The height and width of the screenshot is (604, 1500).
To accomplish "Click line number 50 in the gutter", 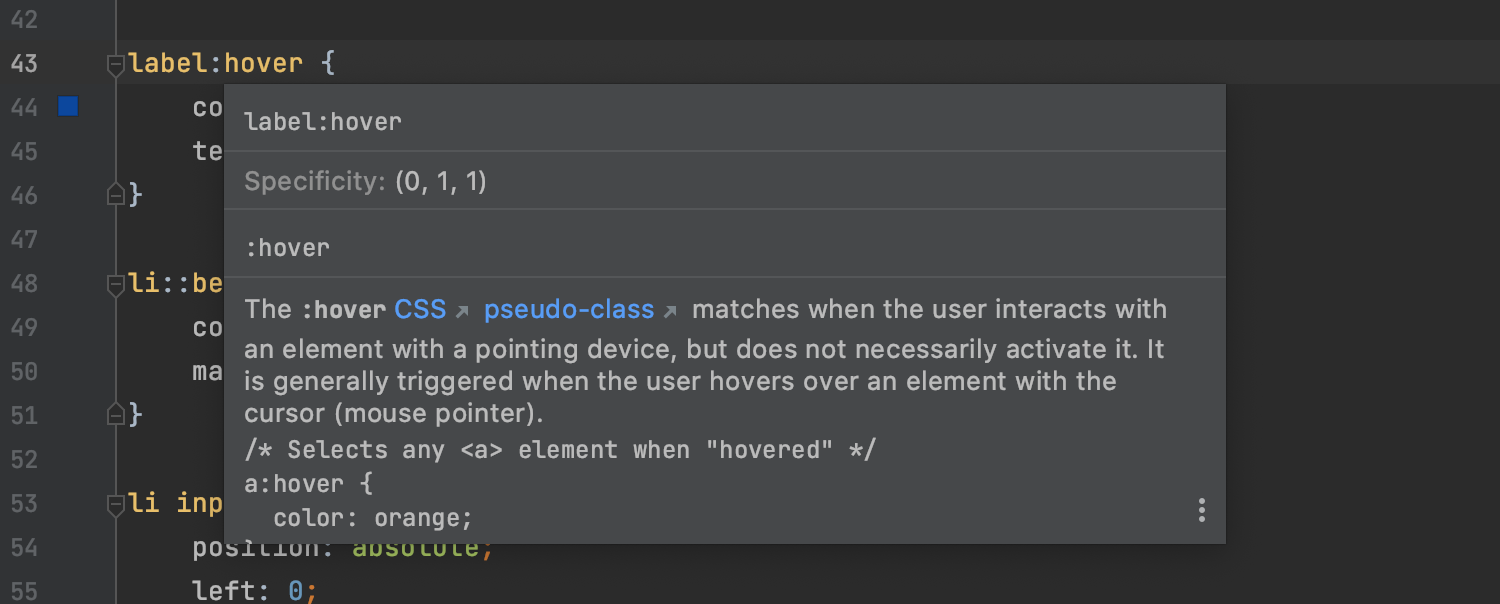I will [x=24, y=372].
